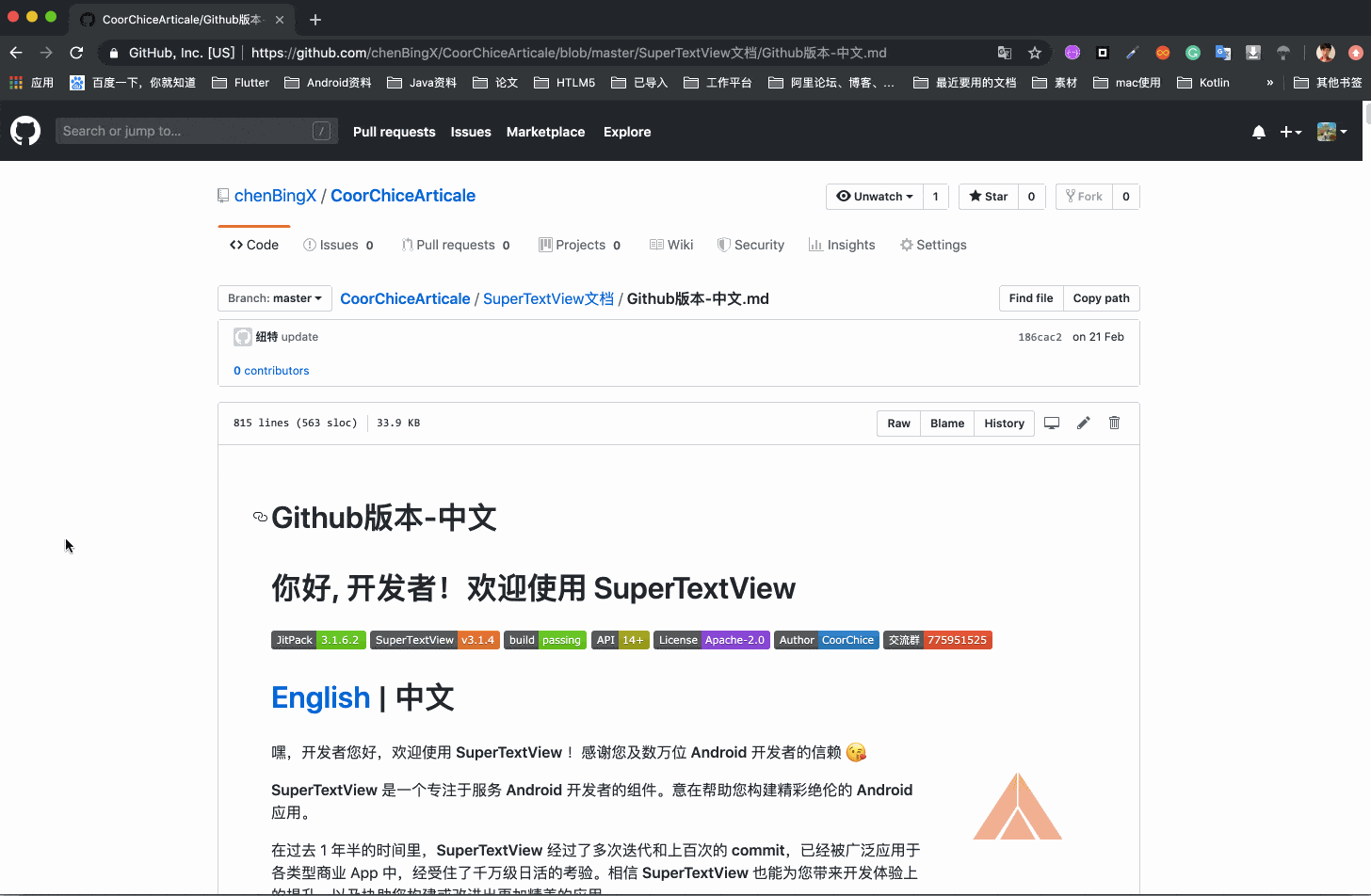
Task: Open the HTLM5 bookmark folder
Action: click(565, 83)
